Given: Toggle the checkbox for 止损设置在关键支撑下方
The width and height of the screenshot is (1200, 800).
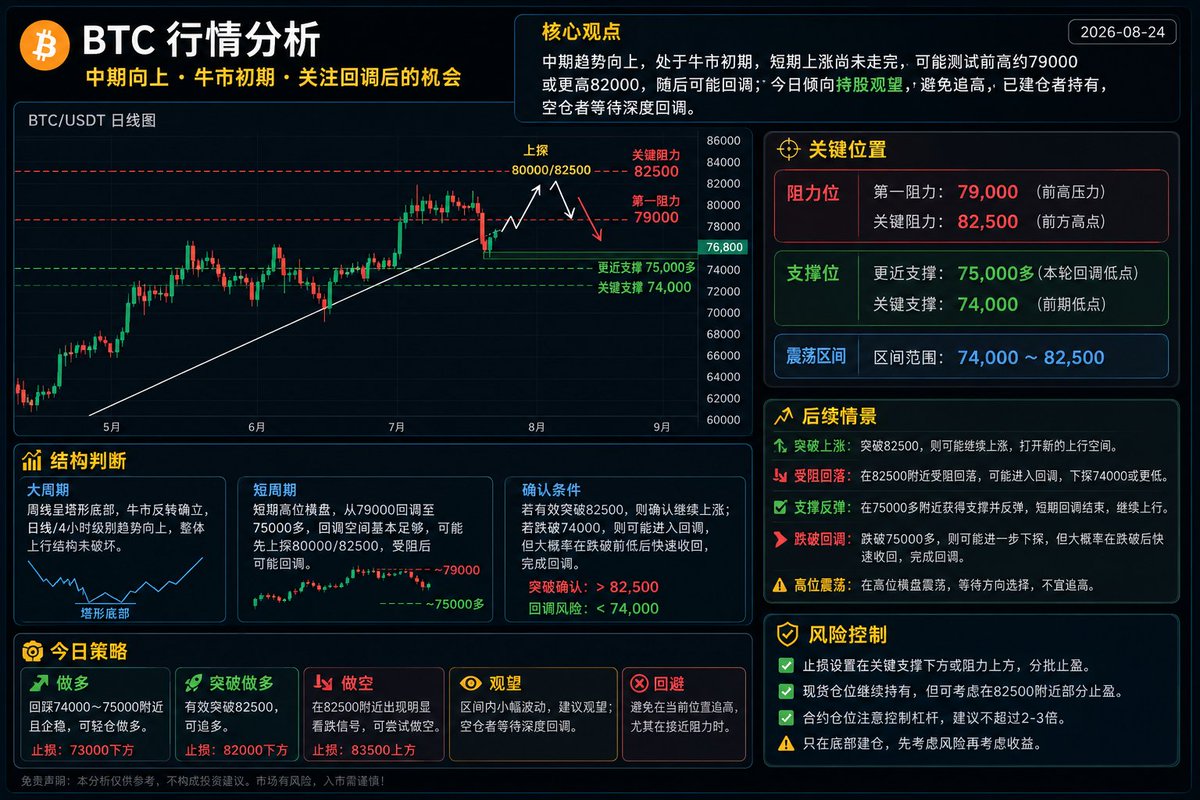Looking at the screenshot, I should [786, 665].
